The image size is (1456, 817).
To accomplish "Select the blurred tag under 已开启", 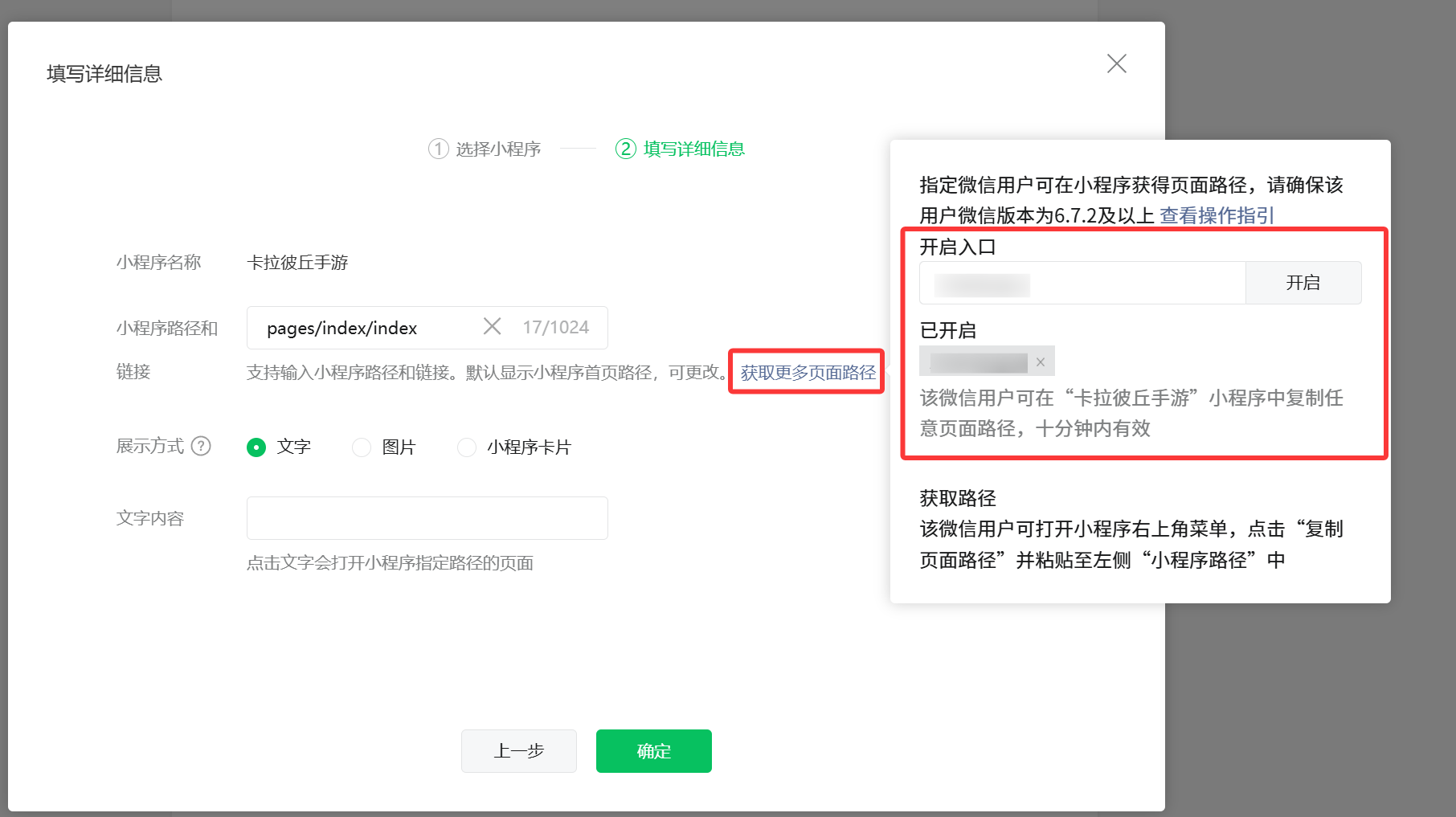I will [980, 362].
